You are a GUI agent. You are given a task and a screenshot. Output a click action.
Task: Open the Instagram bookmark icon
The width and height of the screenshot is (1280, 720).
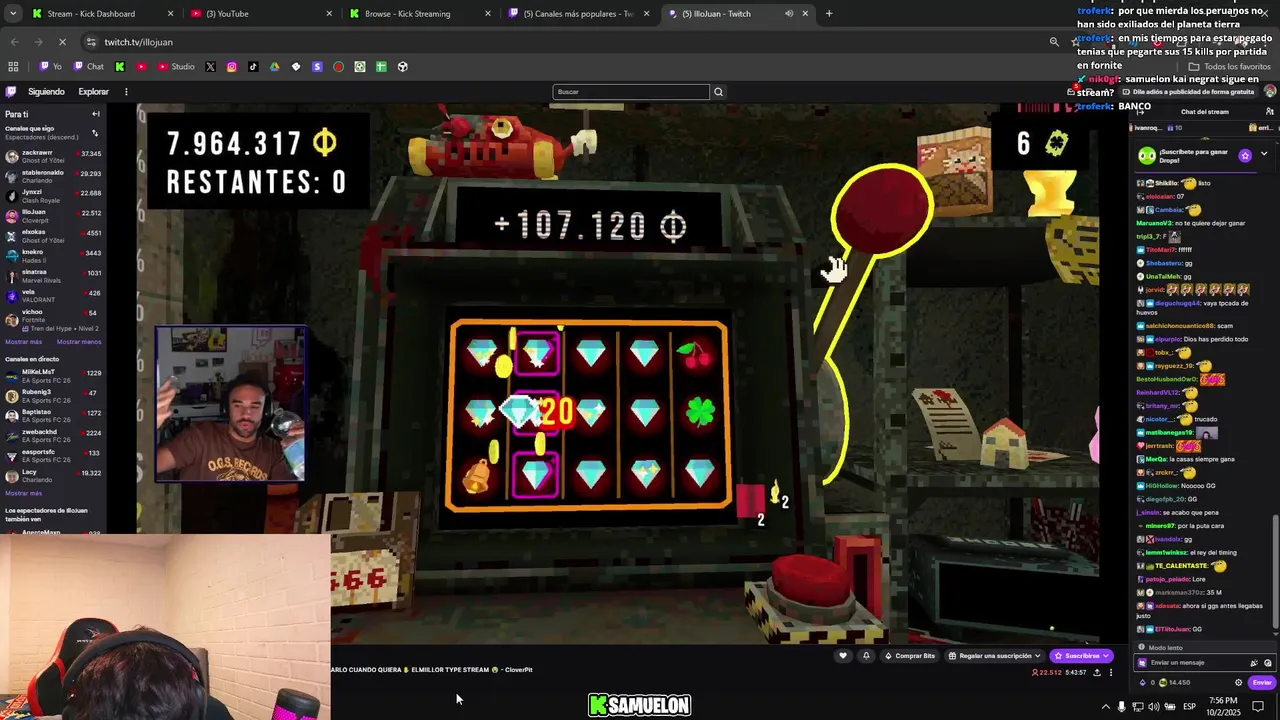point(232,67)
